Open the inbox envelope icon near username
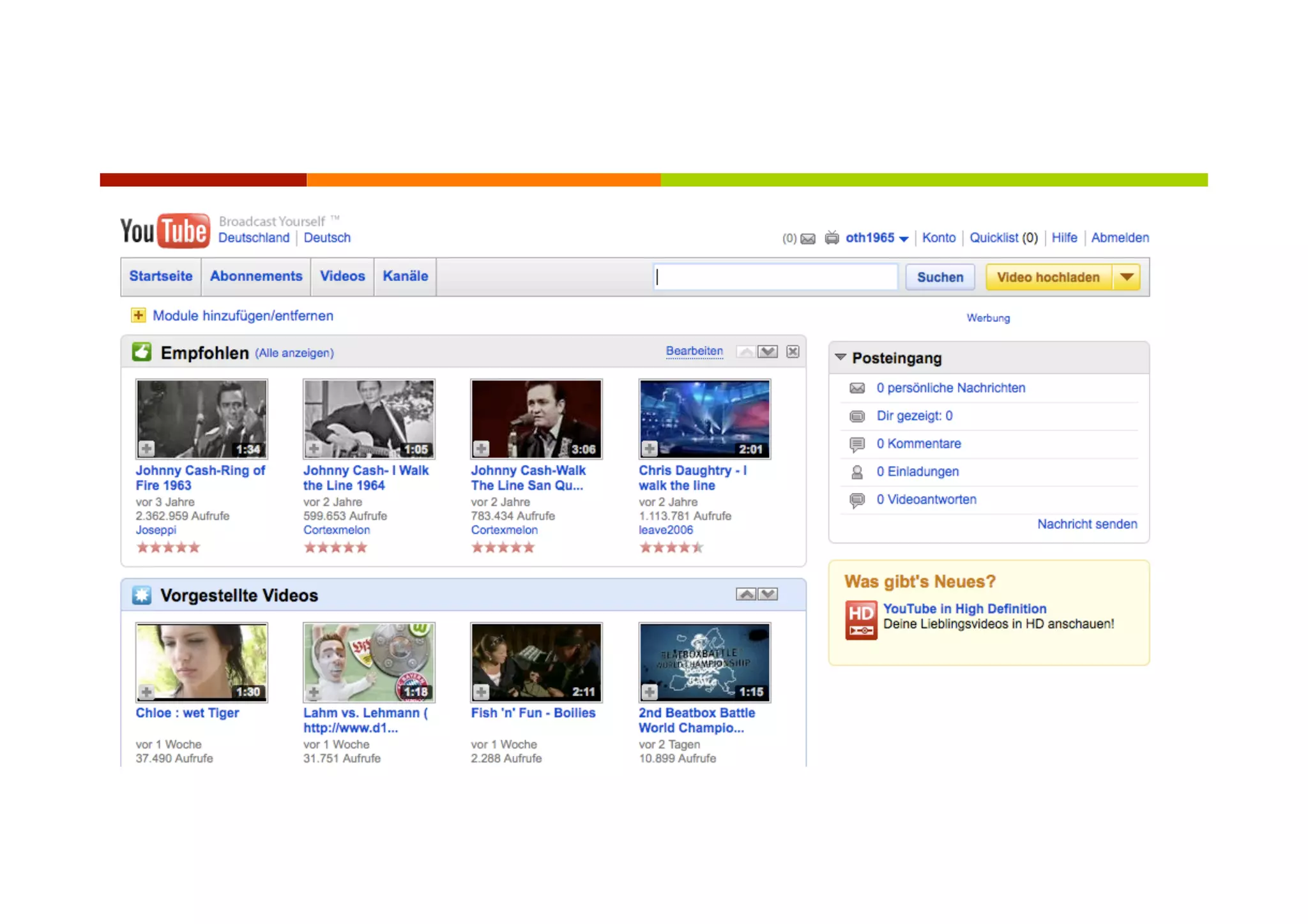Screen dimensions: 1308x924 [808, 239]
